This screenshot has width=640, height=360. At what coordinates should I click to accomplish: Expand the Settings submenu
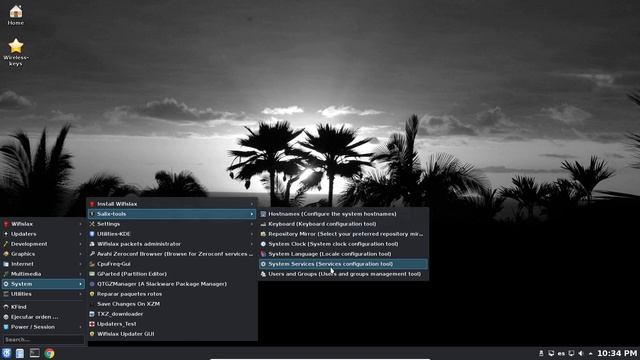coord(172,224)
